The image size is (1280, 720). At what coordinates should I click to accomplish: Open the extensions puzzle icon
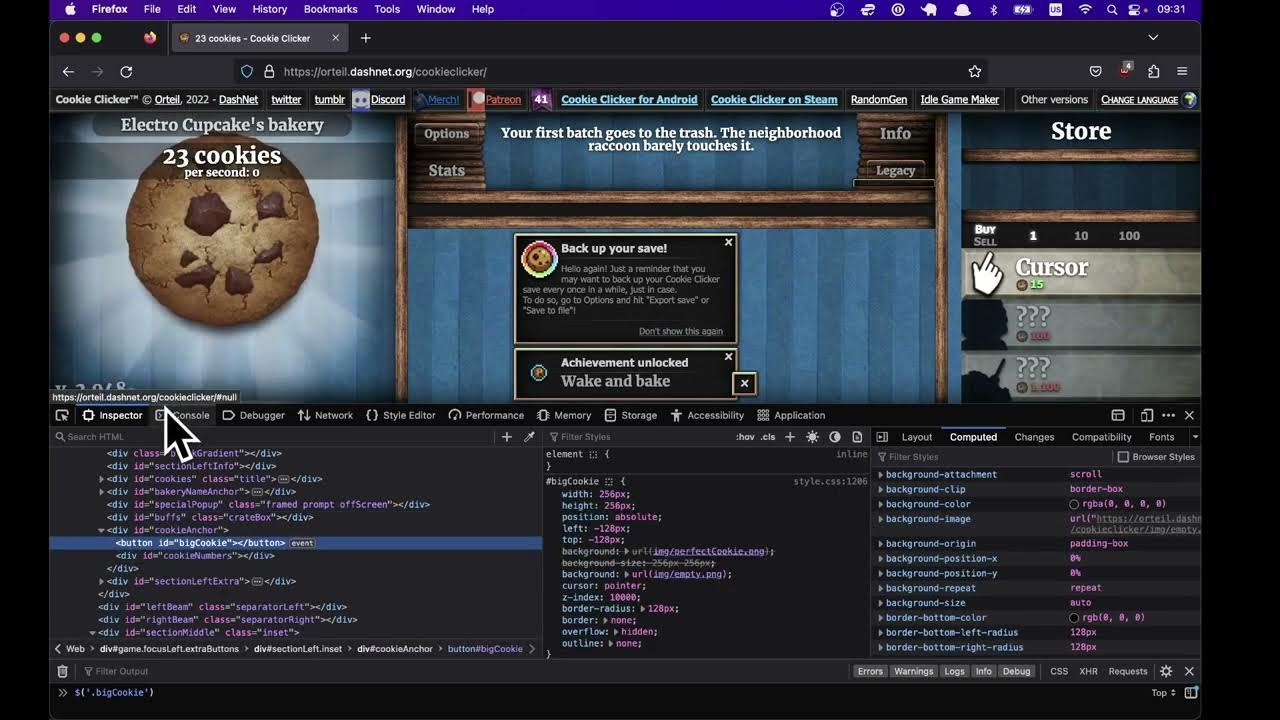point(1154,71)
